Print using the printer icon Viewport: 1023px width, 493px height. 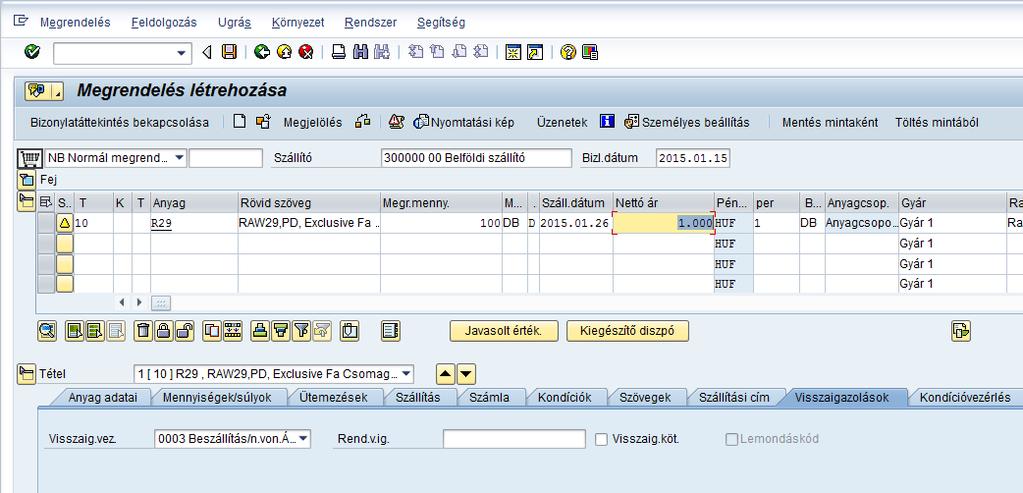pyautogui.click(x=339, y=52)
